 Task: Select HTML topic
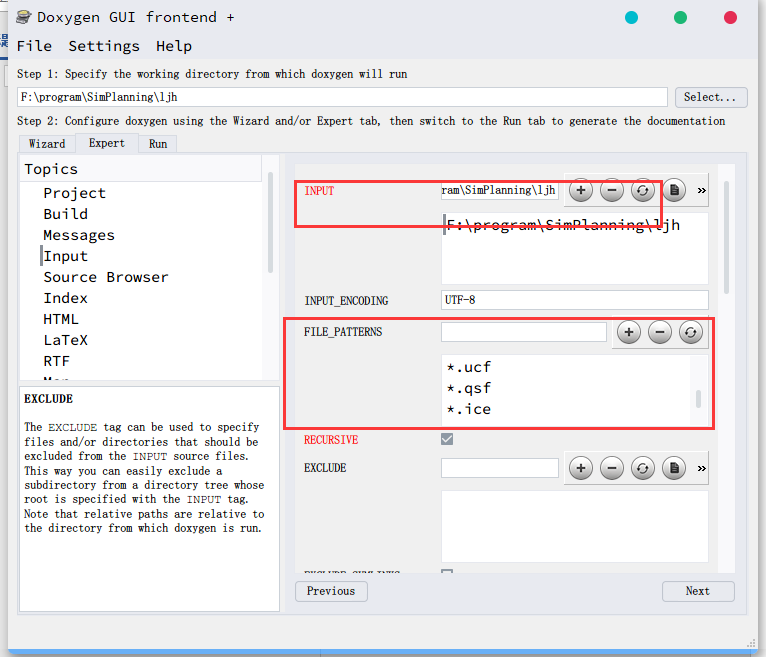pos(61,319)
